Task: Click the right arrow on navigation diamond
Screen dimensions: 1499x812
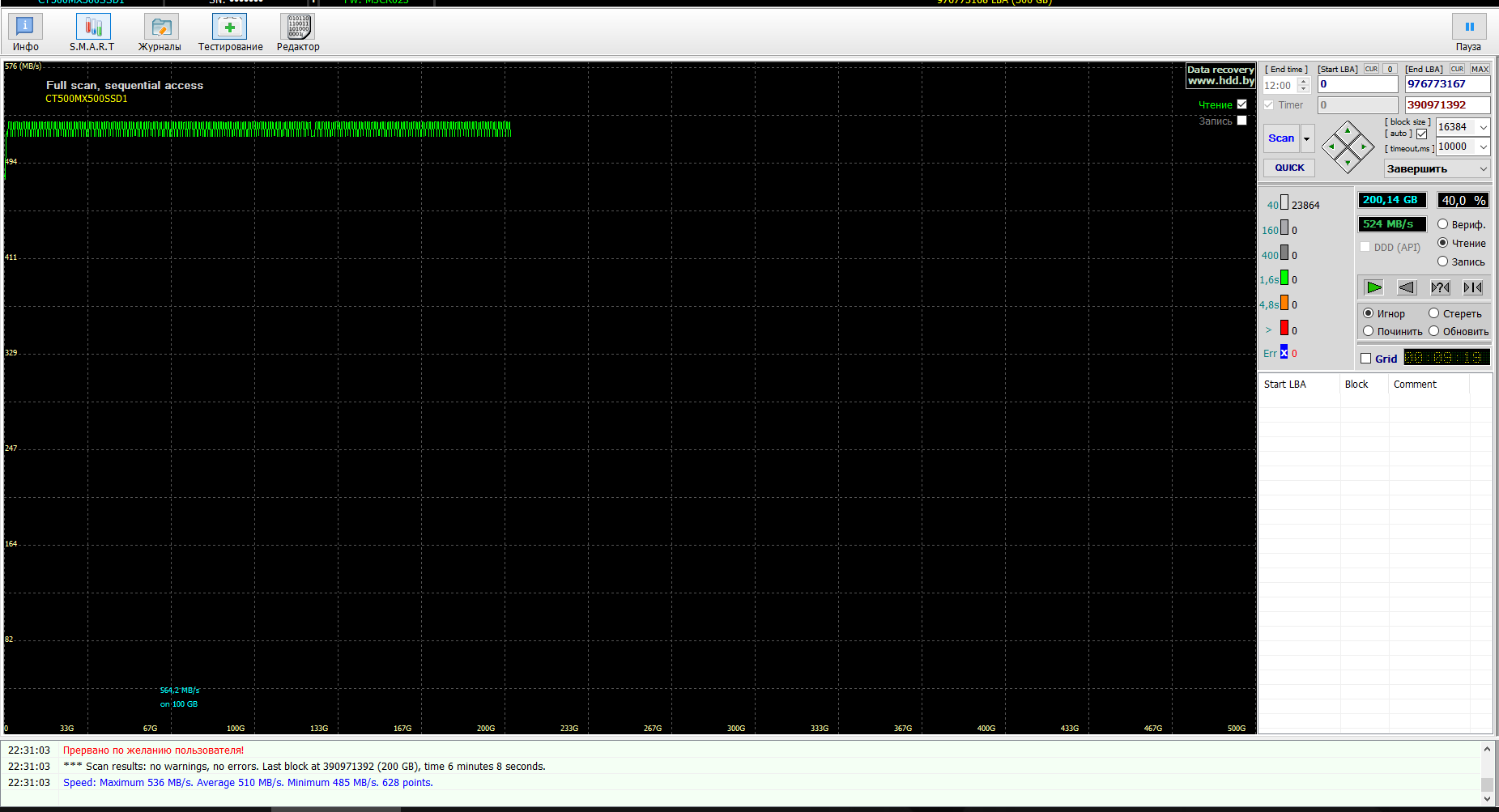Action: click(1364, 147)
